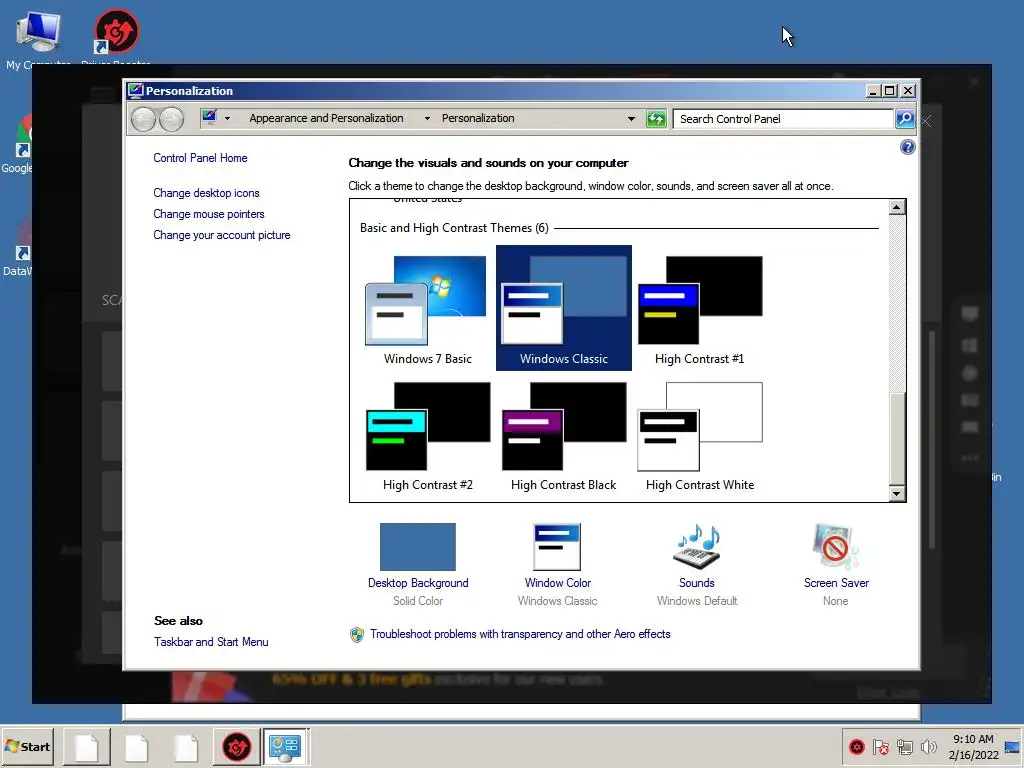Minimize the Personalization window
The width and height of the screenshot is (1024, 768).
point(872,91)
